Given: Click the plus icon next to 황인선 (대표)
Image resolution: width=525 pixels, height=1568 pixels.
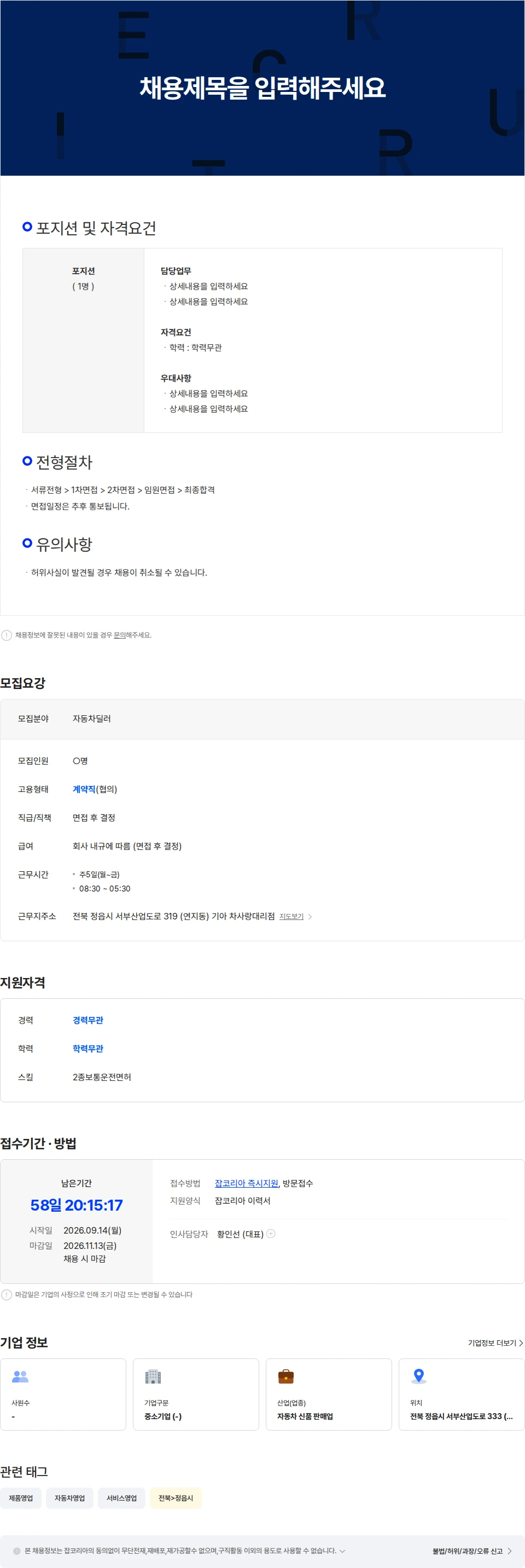Looking at the screenshot, I should [x=271, y=1233].
